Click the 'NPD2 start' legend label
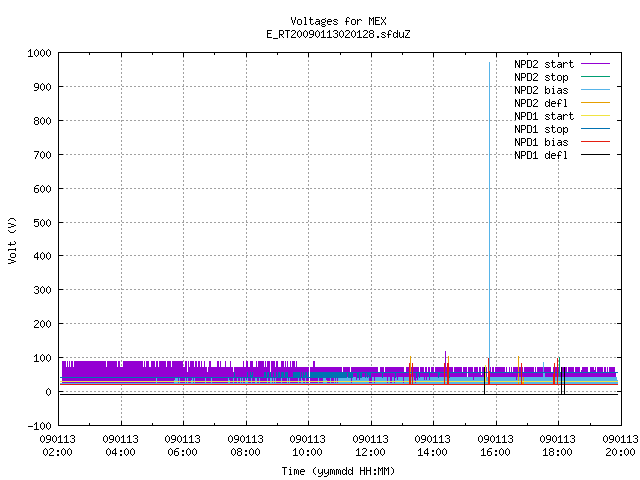The height and width of the screenshot is (480, 640). point(544,64)
